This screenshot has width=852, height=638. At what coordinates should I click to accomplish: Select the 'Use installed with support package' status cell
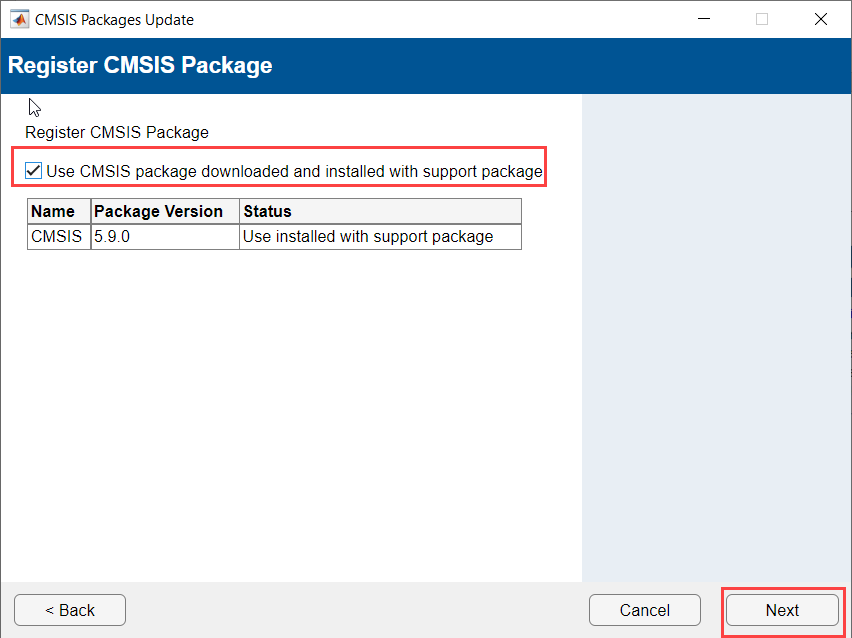(368, 237)
